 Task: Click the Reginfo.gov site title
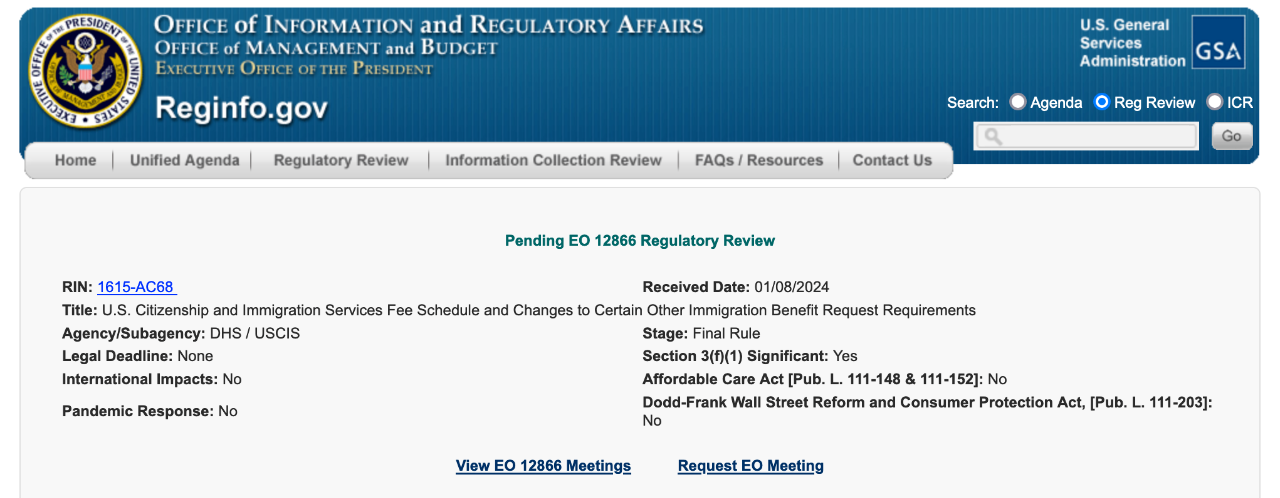[241, 108]
